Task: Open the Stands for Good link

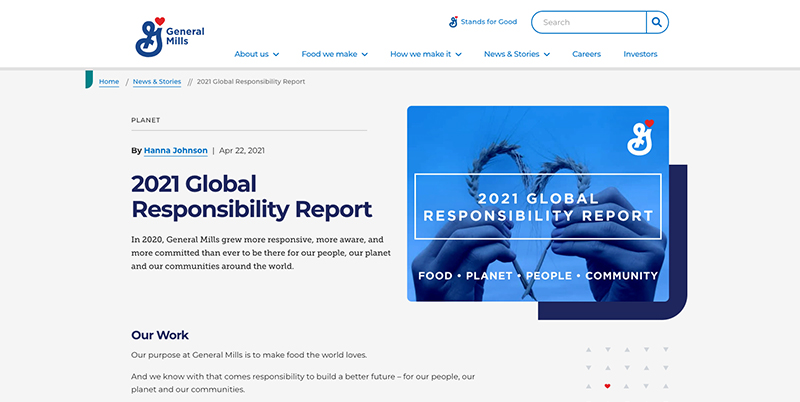Action: point(483,22)
